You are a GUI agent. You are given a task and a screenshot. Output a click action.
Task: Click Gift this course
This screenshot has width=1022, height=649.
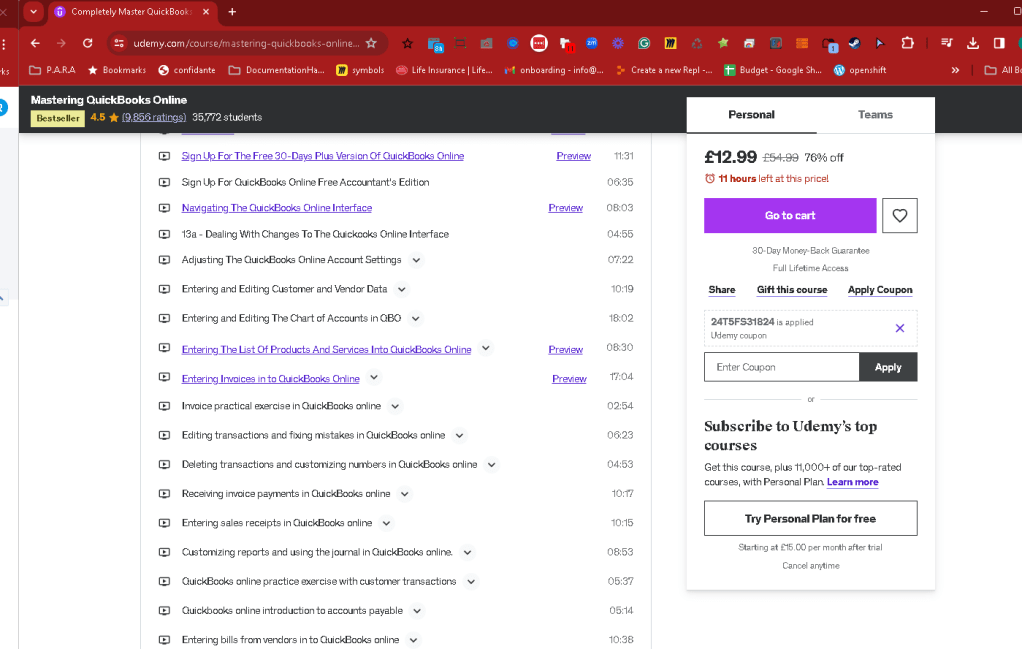click(792, 290)
